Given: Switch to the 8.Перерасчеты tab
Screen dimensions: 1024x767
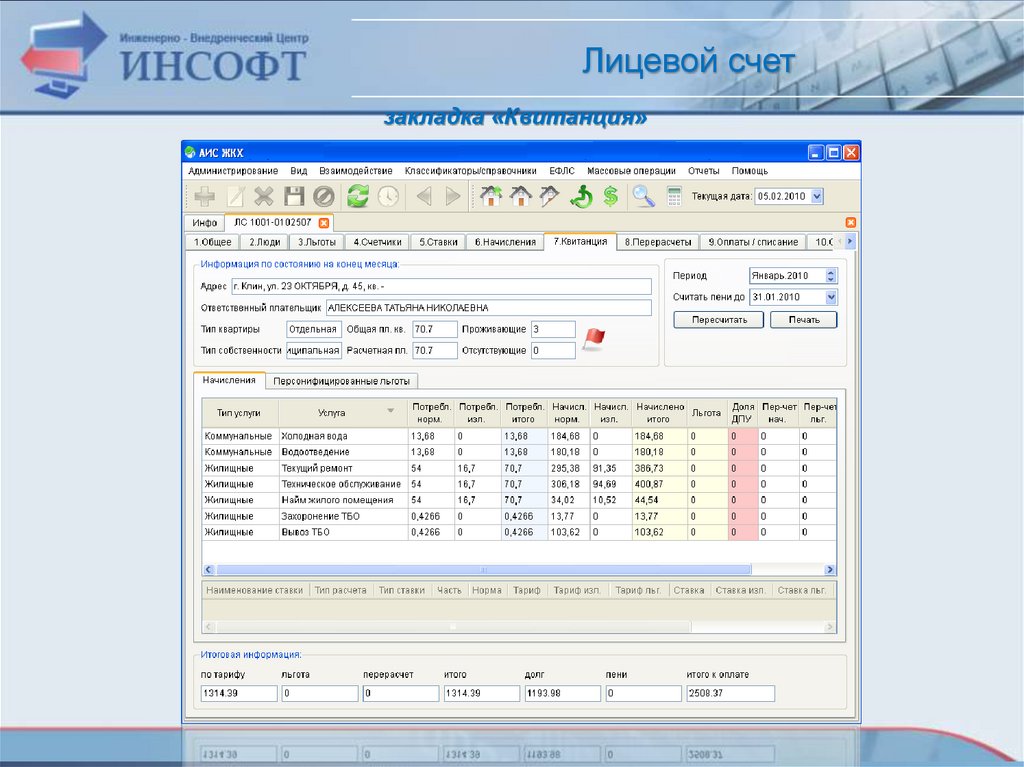Looking at the screenshot, I should click(658, 242).
